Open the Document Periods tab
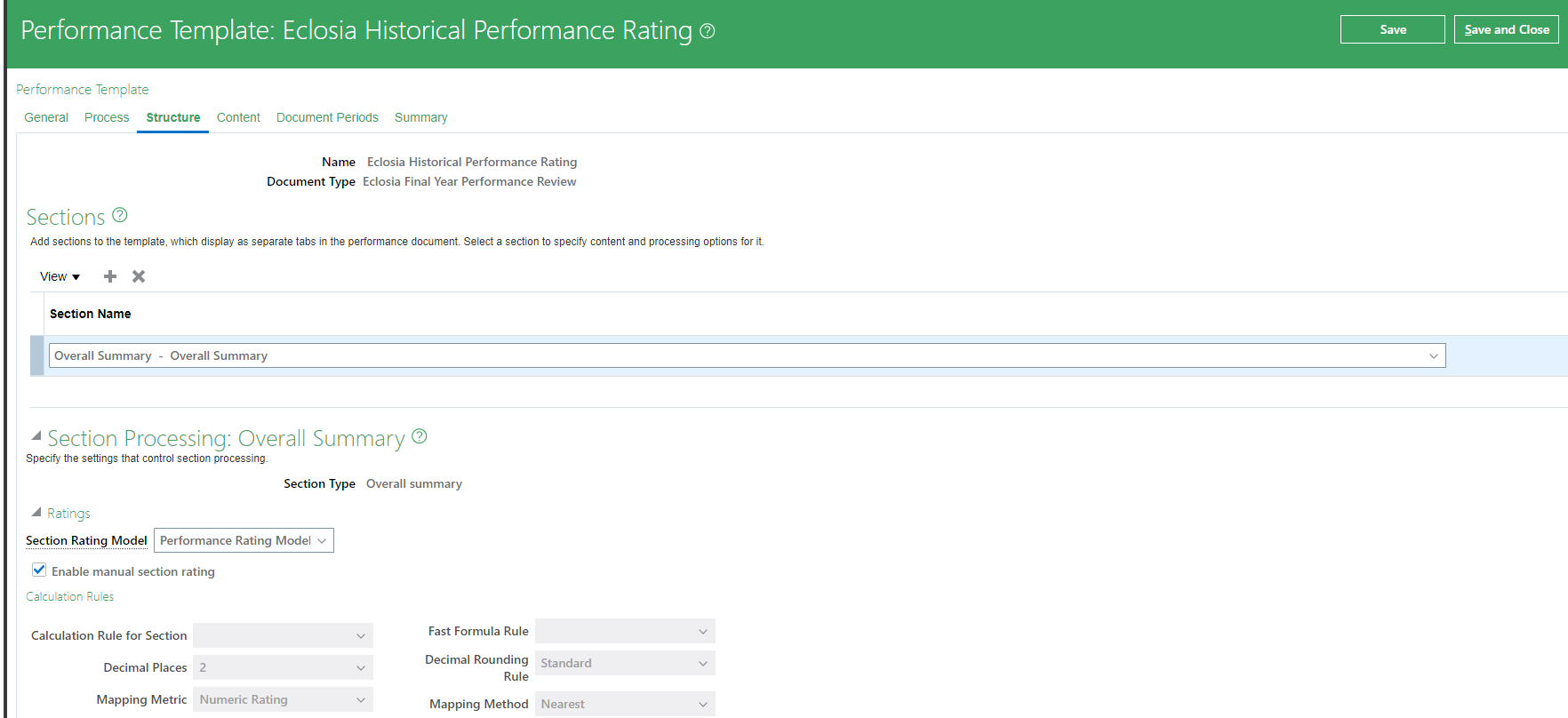Viewport: 1568px width, 718px height. click(327, 117)
